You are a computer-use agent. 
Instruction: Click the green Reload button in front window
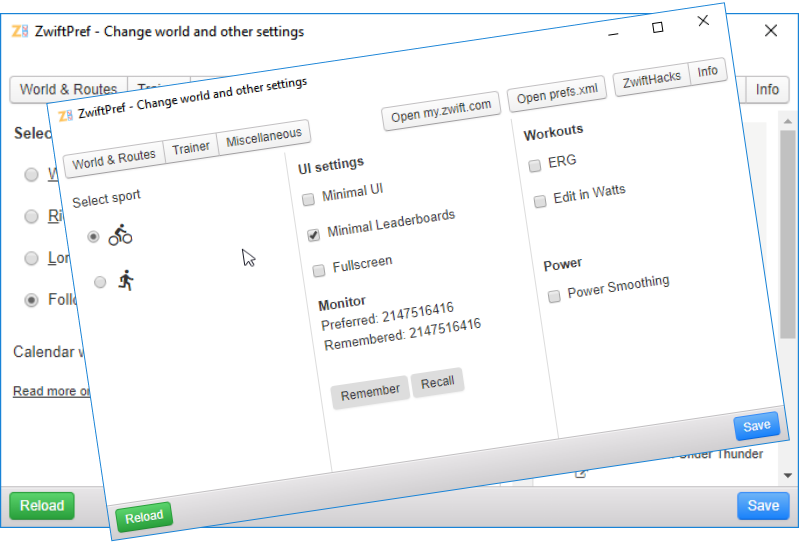click(x=144, y=517)
